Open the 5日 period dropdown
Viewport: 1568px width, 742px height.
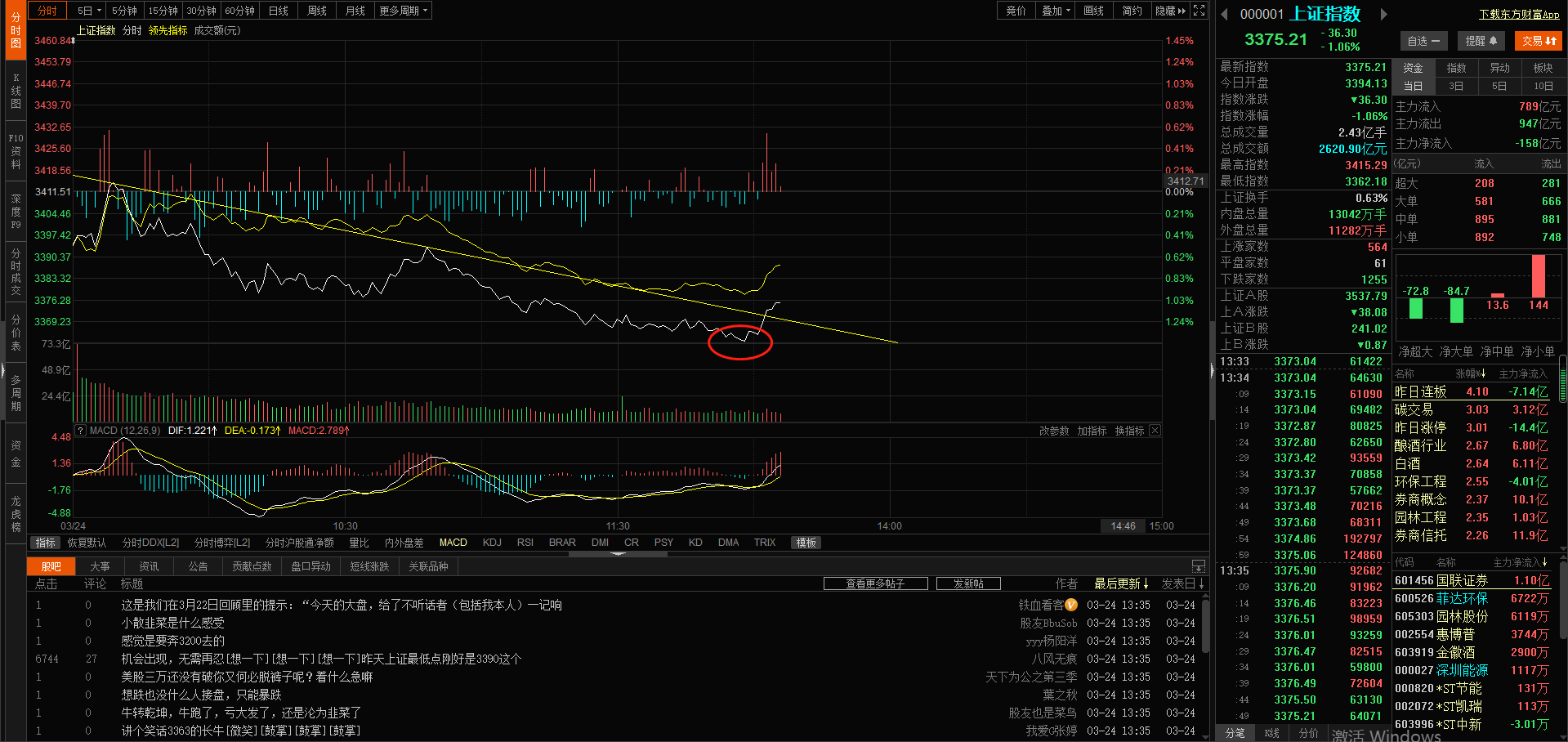point(89,11)
